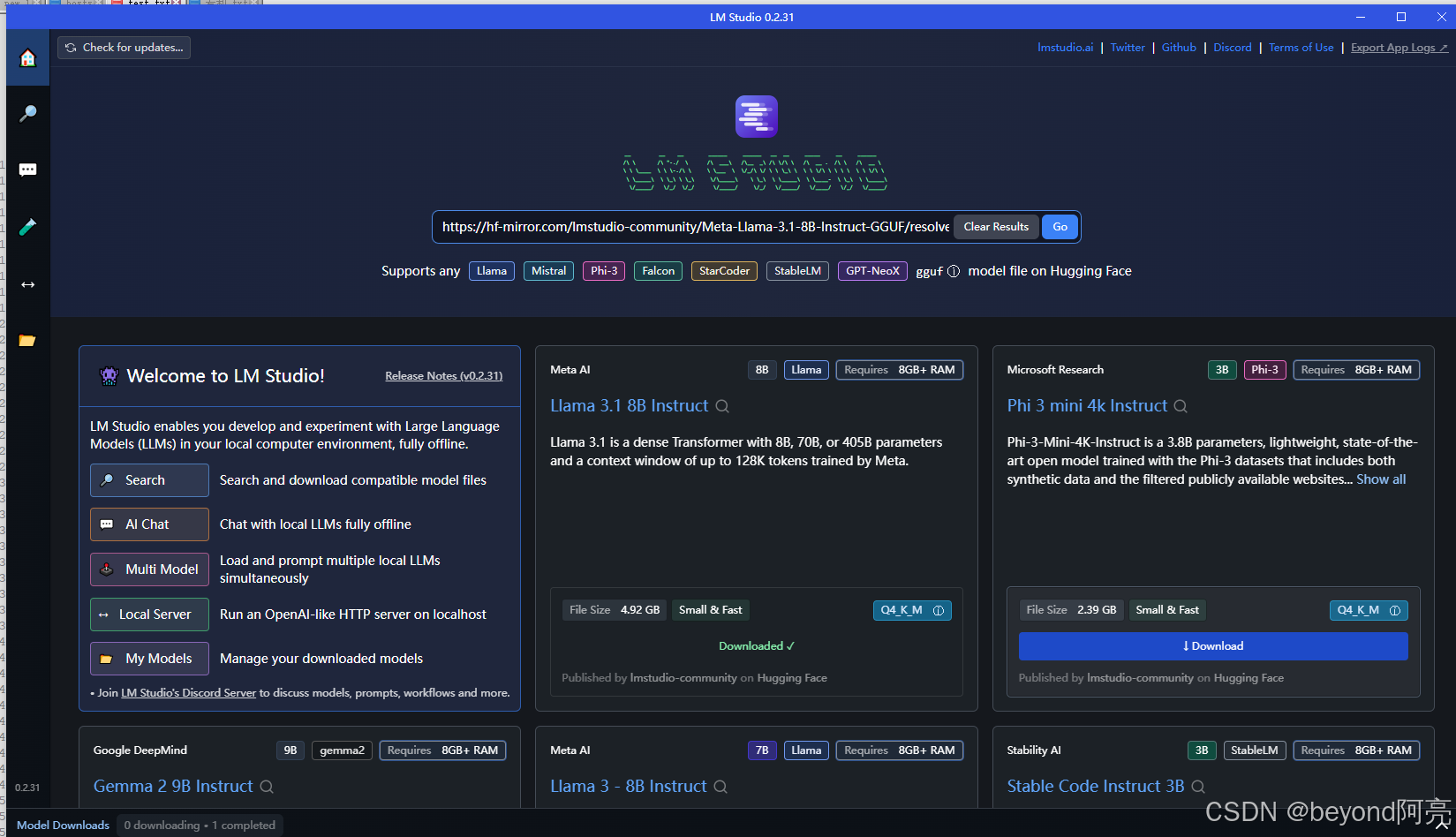
Task: Click the My Models button in the Welcome panel
Action: click(x=149, y=659)
